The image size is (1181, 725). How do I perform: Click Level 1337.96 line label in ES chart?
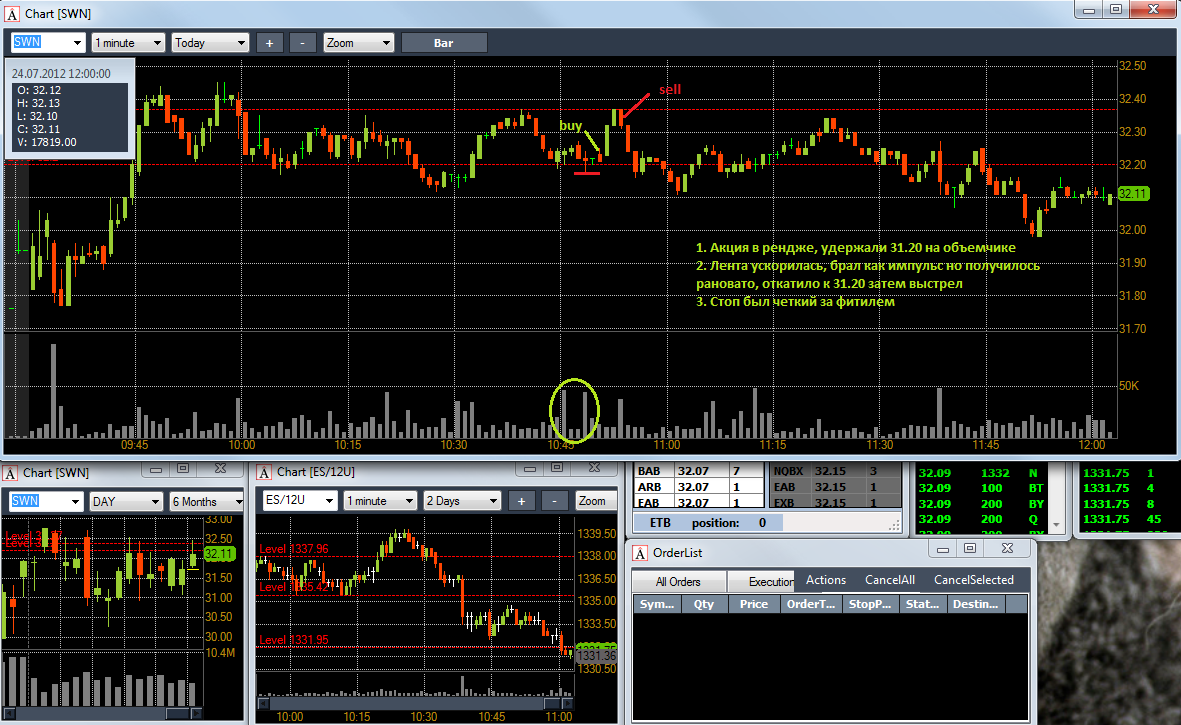[294, 549]
